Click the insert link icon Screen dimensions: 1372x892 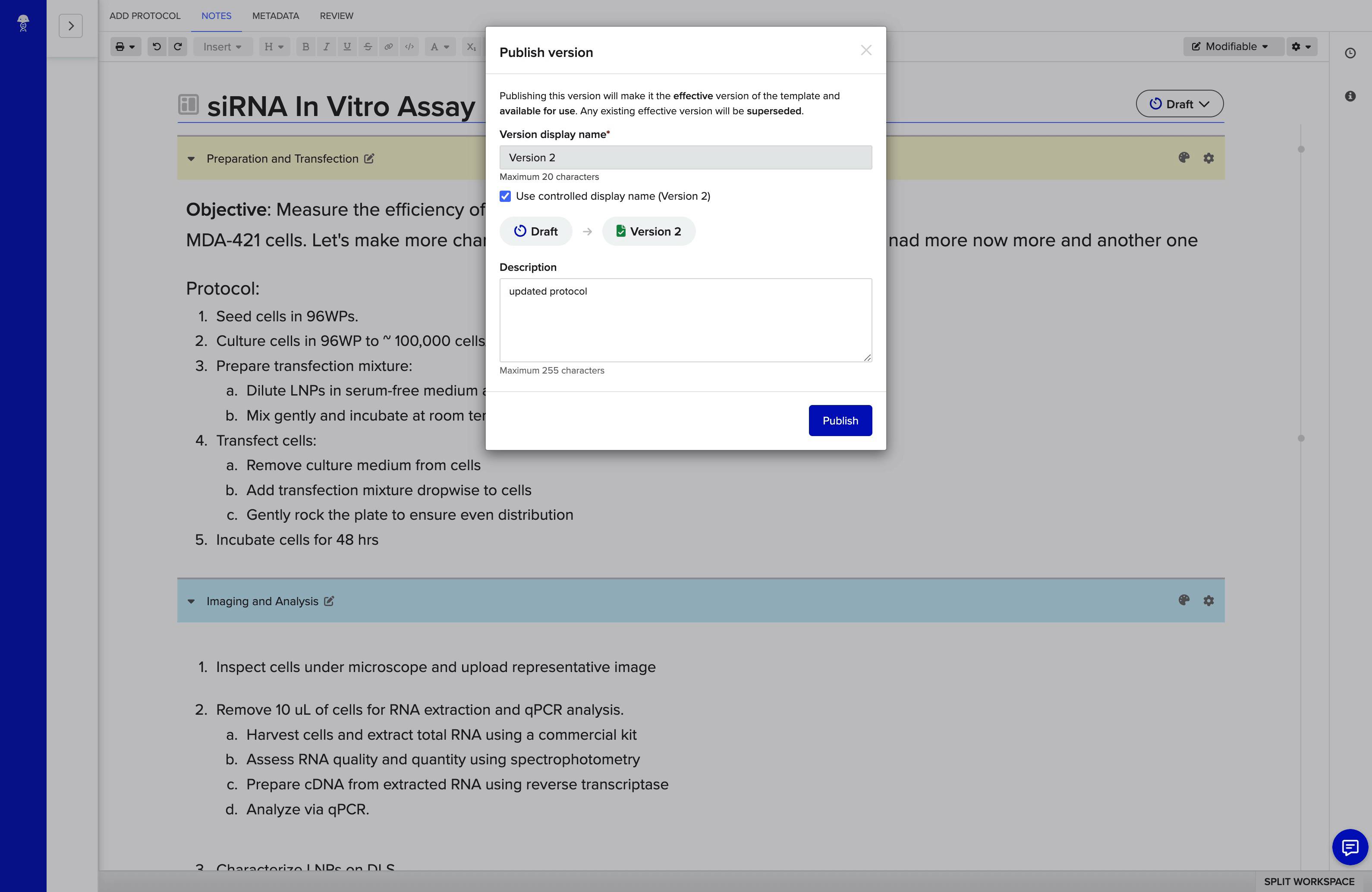tap(389, 47)
